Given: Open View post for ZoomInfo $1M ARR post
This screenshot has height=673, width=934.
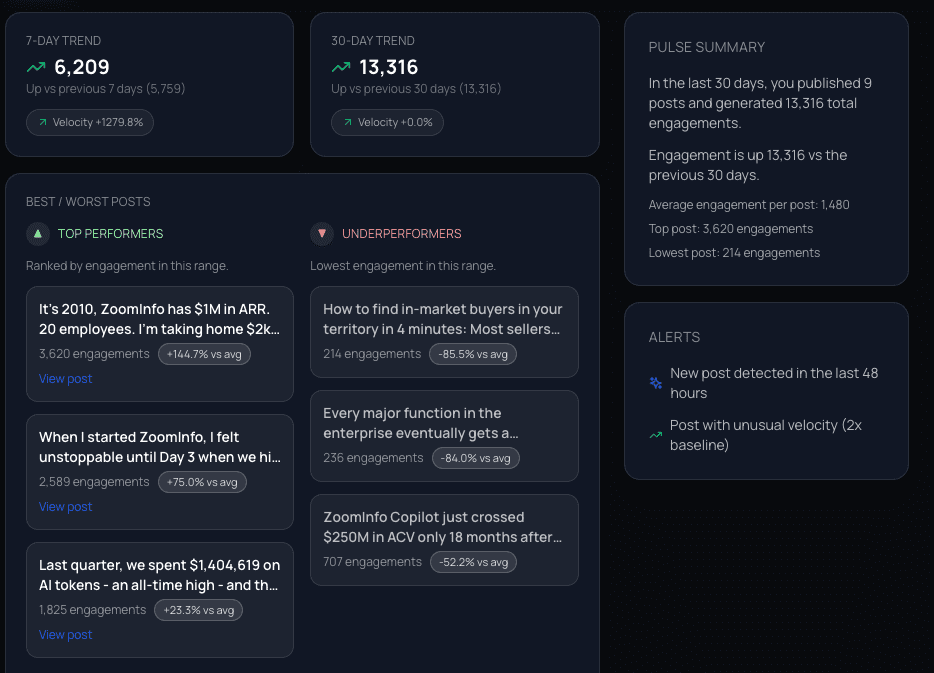Looking at the screenshot, I should tap(65, 379).
